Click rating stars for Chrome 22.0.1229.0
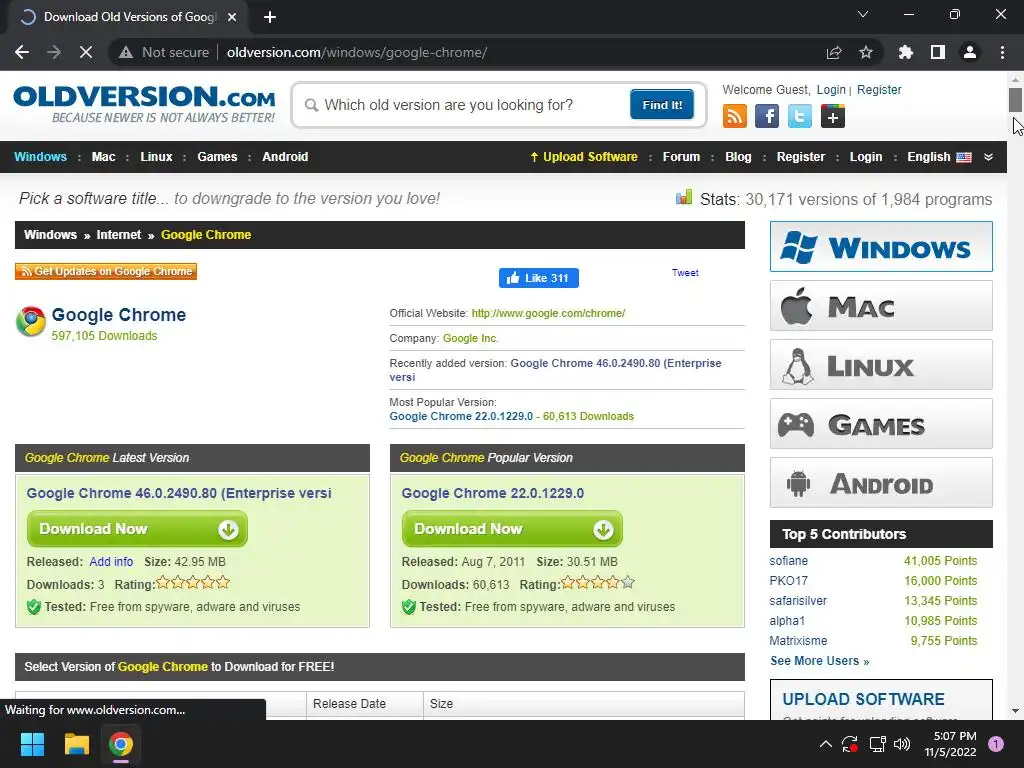The height and width of the screenshot is (768, 1024). (598, 583)
